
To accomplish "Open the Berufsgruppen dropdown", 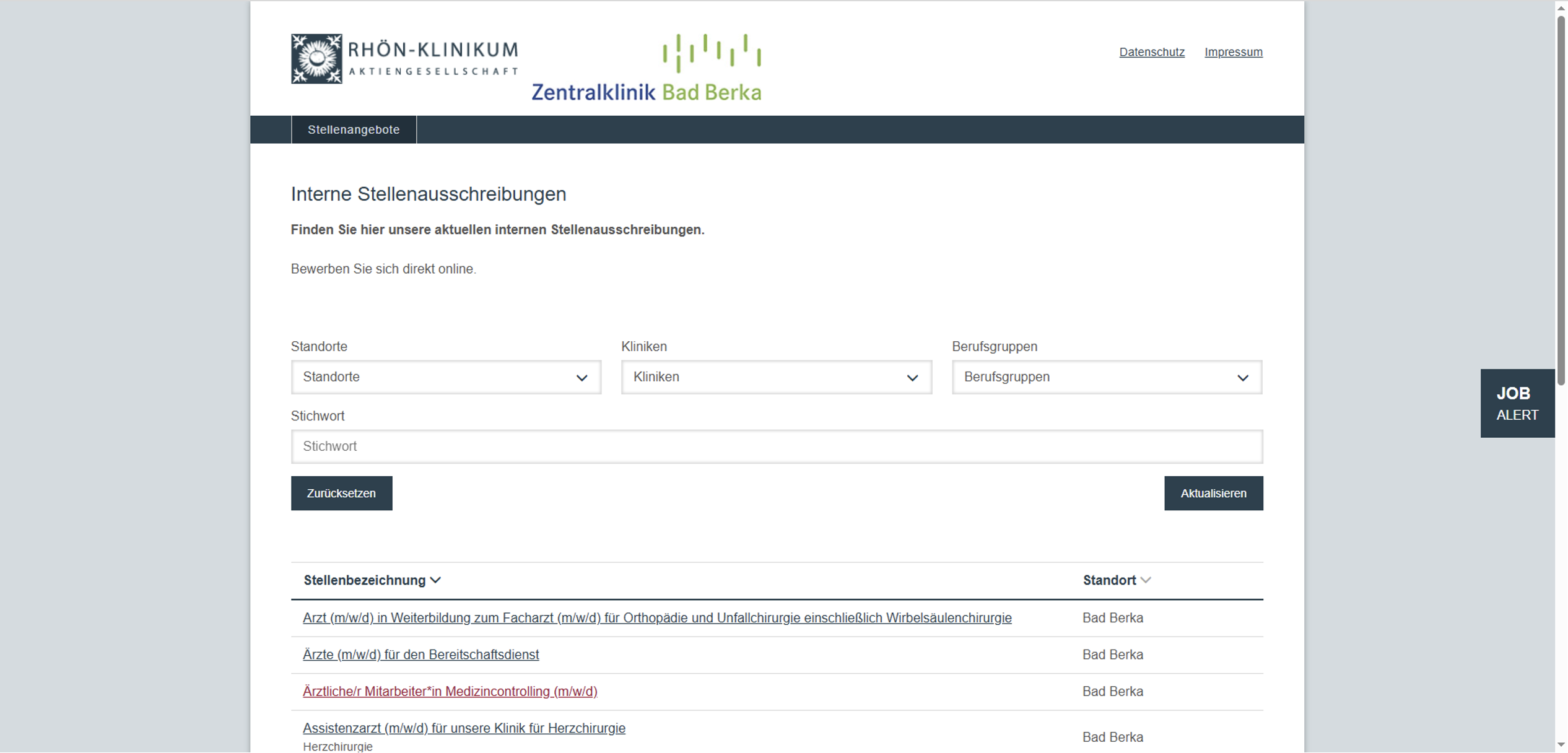I will [1107, 377].
